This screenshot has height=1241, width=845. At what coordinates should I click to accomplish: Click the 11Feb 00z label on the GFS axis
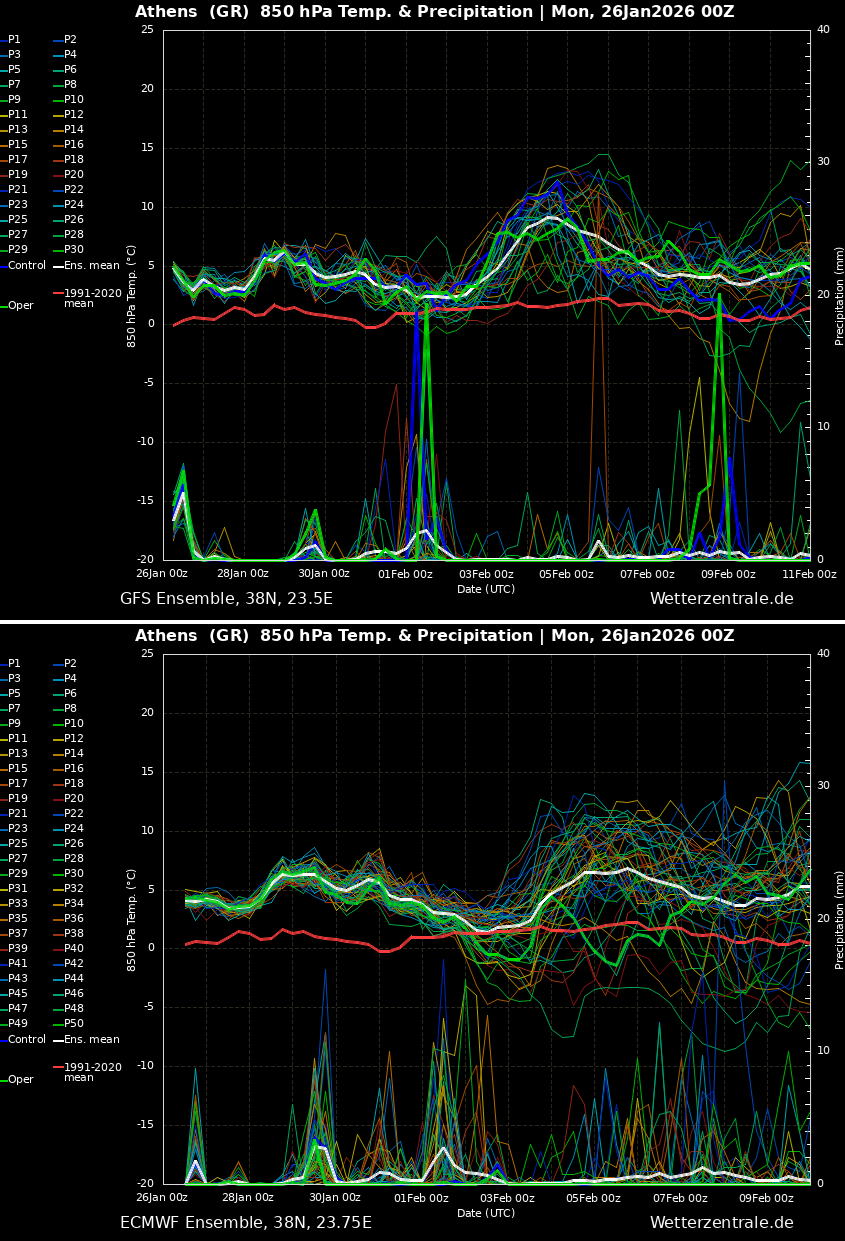808,574
